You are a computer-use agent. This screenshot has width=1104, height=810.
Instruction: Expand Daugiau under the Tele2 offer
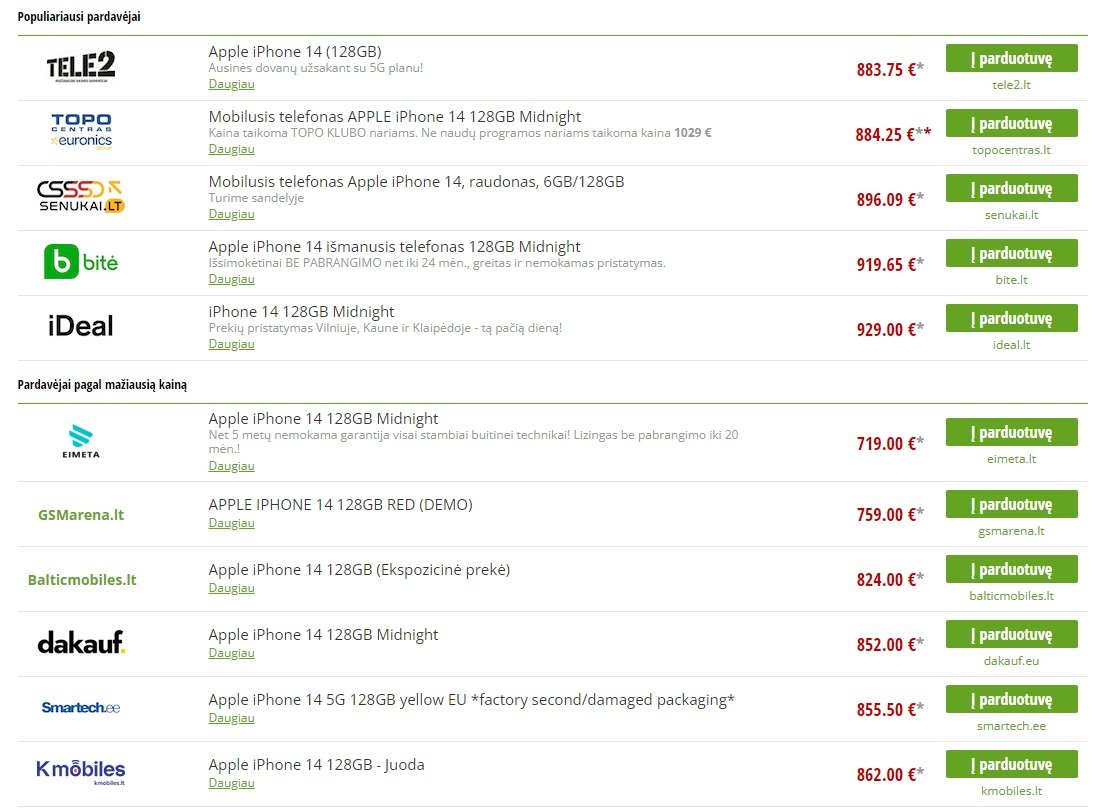(231, 84)
